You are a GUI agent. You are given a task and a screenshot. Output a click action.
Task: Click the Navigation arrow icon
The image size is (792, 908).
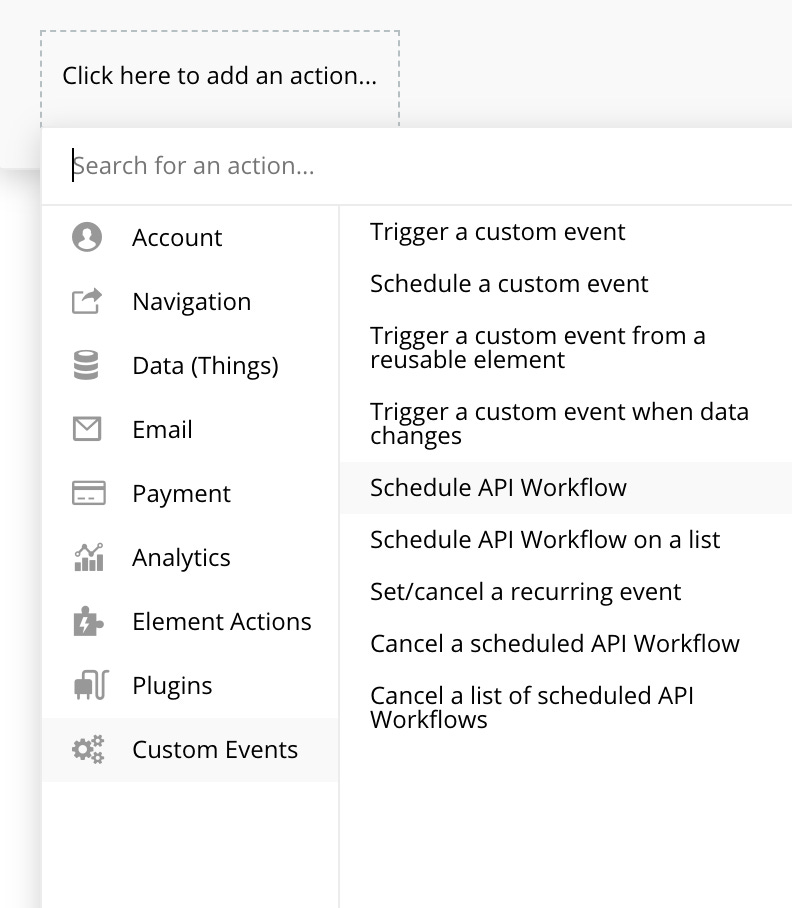pos(87,301)
